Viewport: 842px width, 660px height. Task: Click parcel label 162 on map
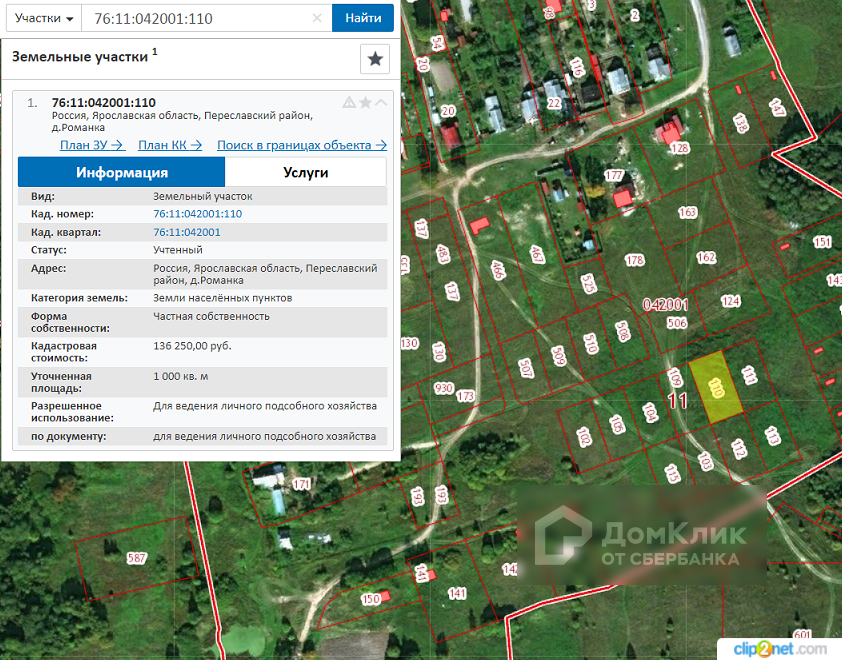(706, 257)
